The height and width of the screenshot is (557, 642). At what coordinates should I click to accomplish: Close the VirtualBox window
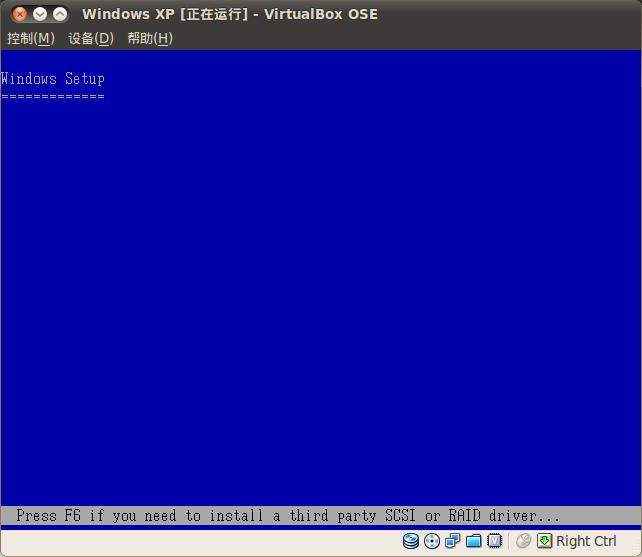pos(19,14)
